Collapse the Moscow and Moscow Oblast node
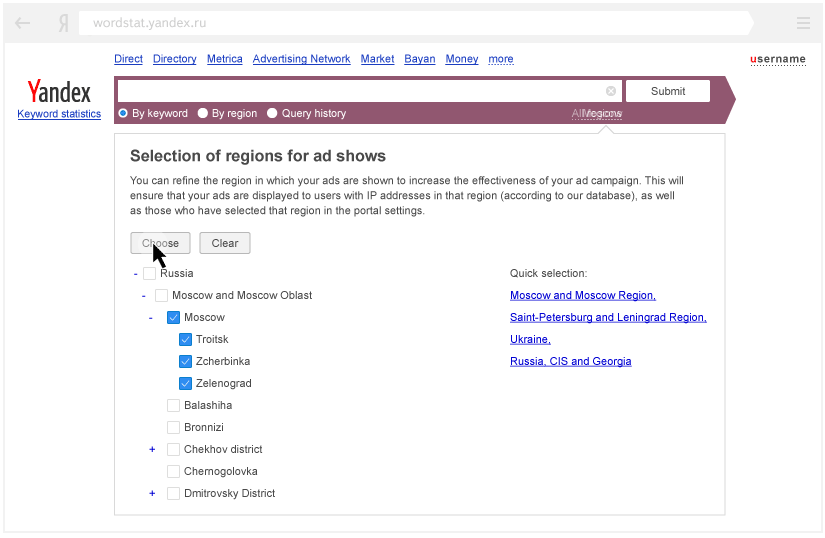Screen dimensions: 825x538 tap(143, 296)
